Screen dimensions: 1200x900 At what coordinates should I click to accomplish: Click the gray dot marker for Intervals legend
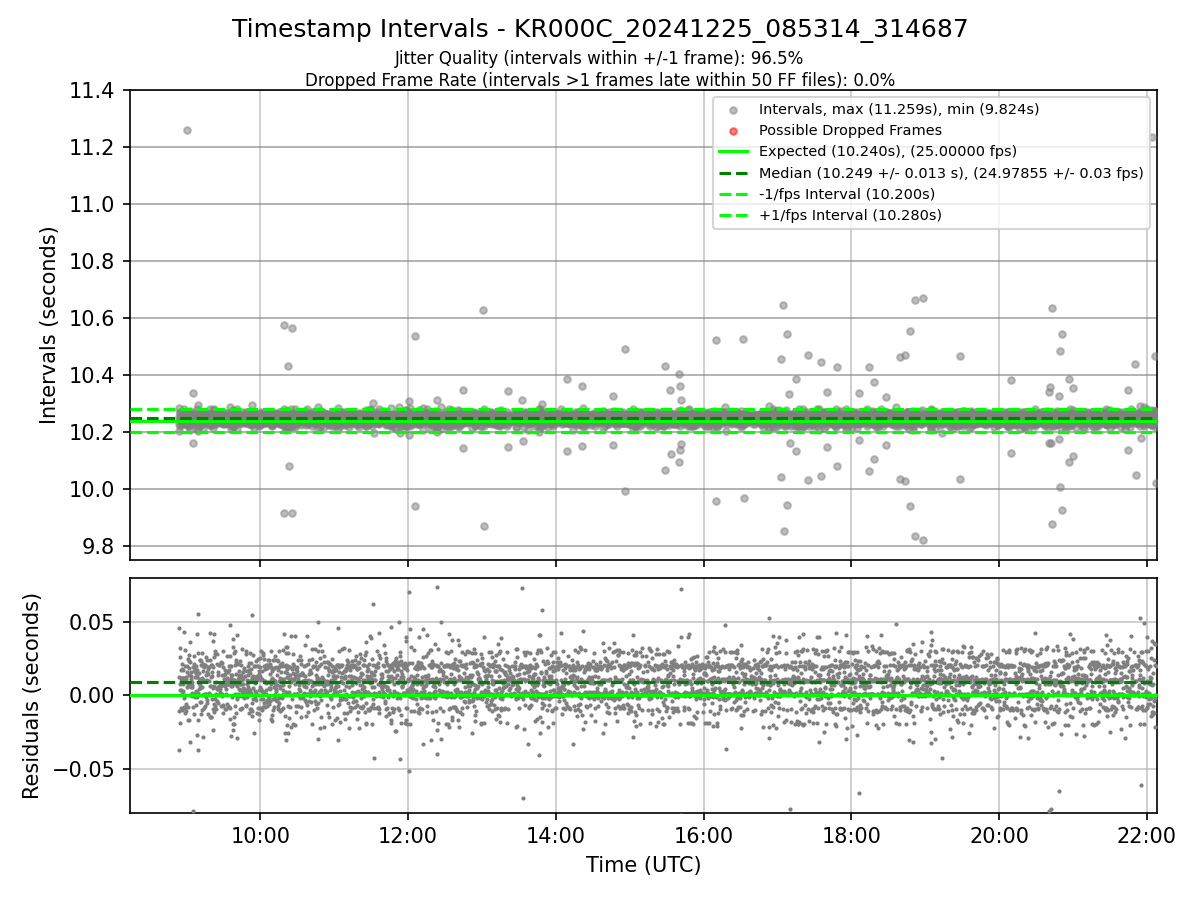734,110
